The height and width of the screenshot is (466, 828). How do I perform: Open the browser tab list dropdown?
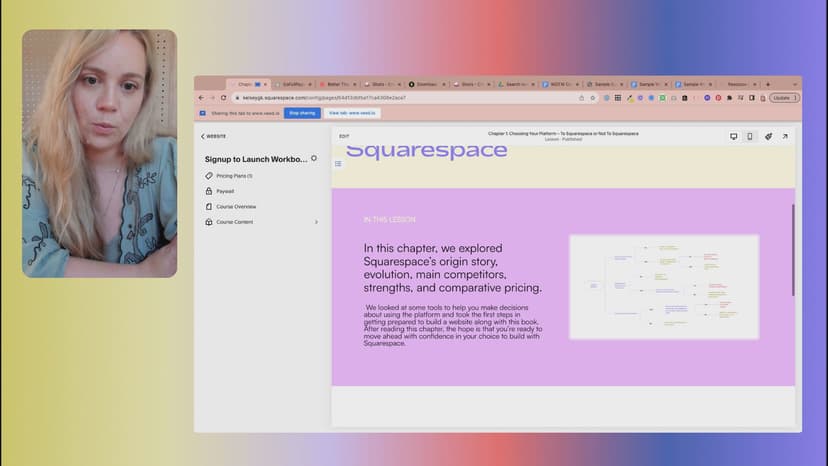(794, 84)
